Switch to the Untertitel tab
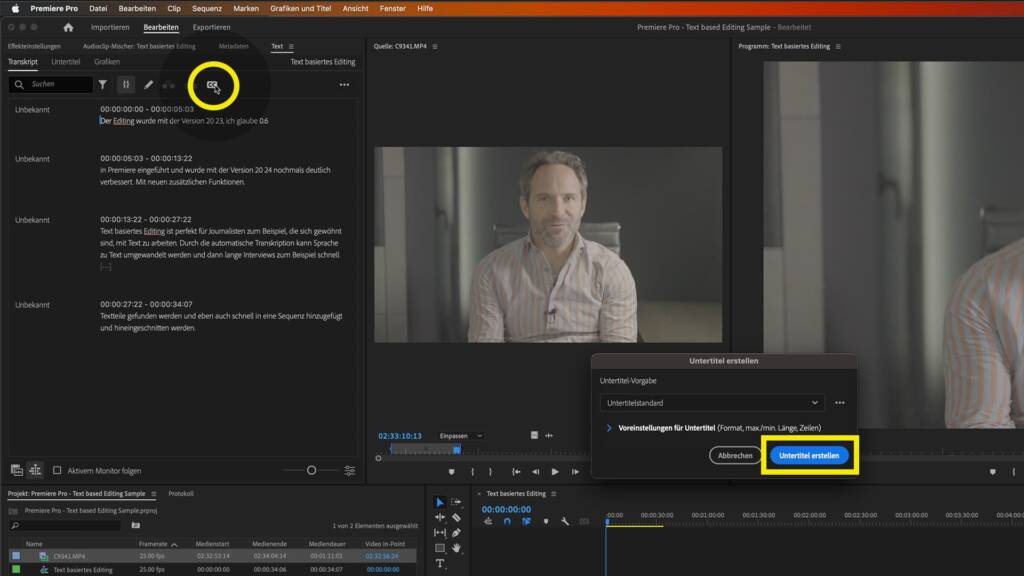This screenshot has height=576, width=1024. click(x=65, y=61)
